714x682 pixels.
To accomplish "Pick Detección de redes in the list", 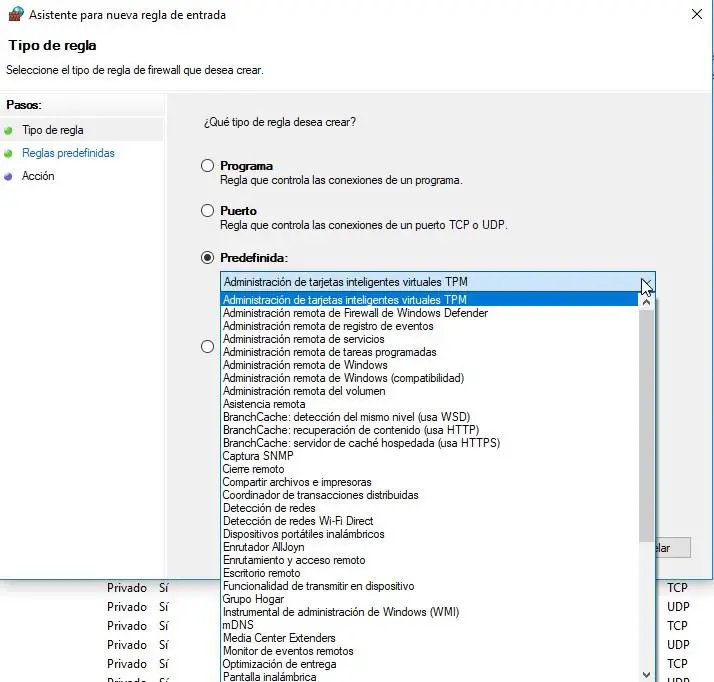I will [x=269, y=508].
